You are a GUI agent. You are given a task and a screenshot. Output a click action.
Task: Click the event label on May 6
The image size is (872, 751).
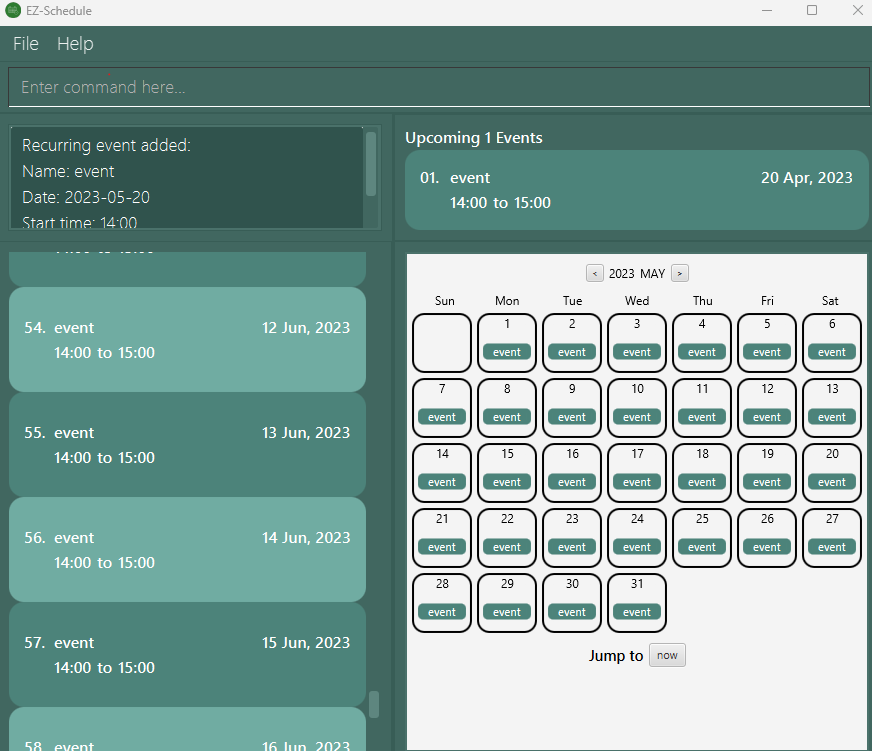click(x=832, y=352)
